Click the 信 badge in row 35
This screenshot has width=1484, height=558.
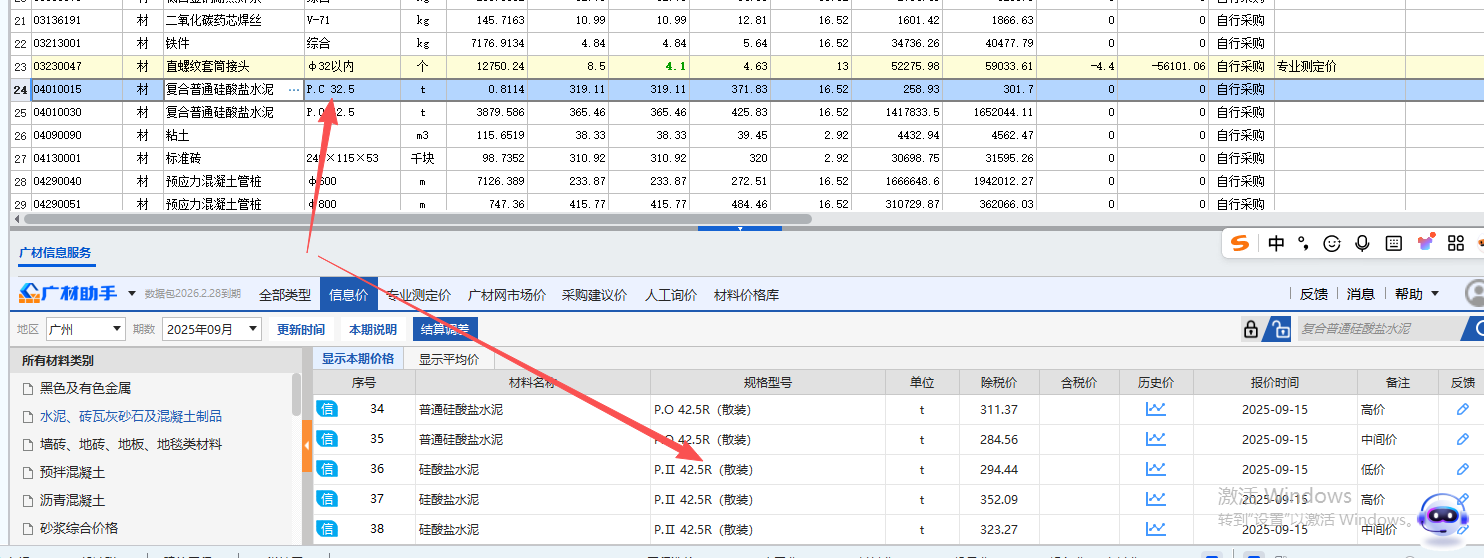coord(327,439)
